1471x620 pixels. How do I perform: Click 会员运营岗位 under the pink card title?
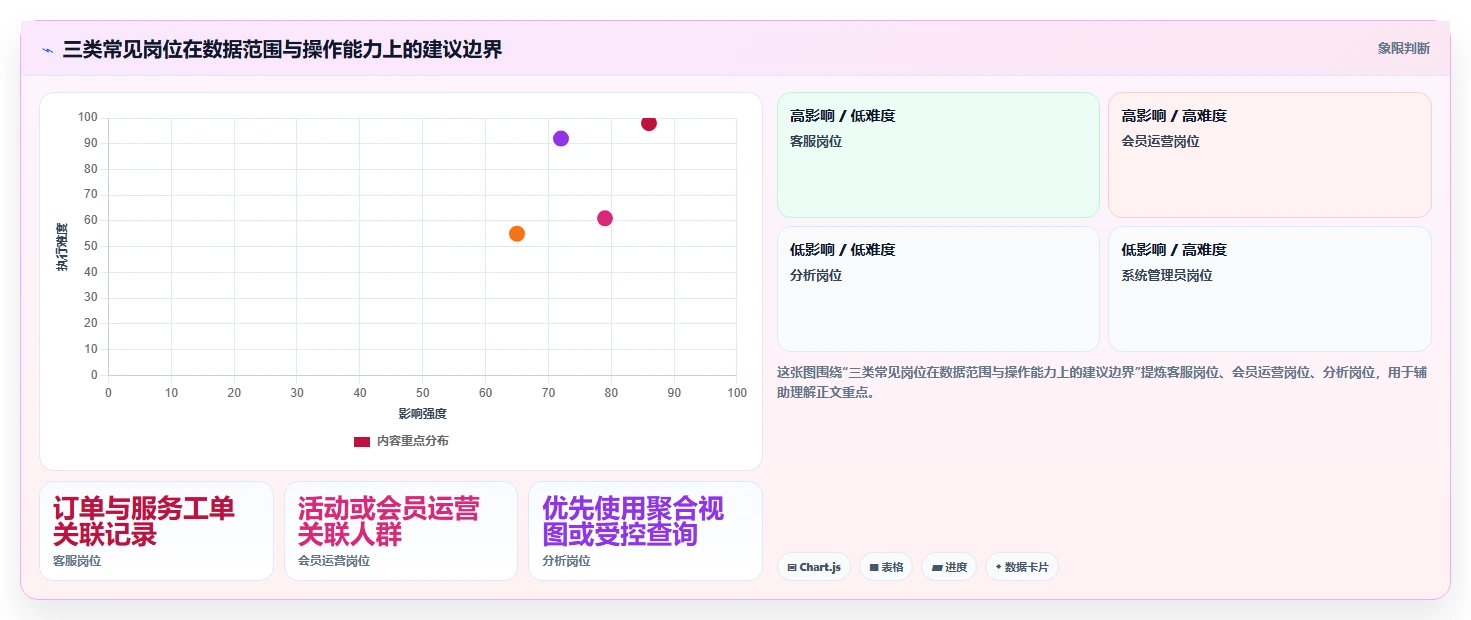pos(334,561)
